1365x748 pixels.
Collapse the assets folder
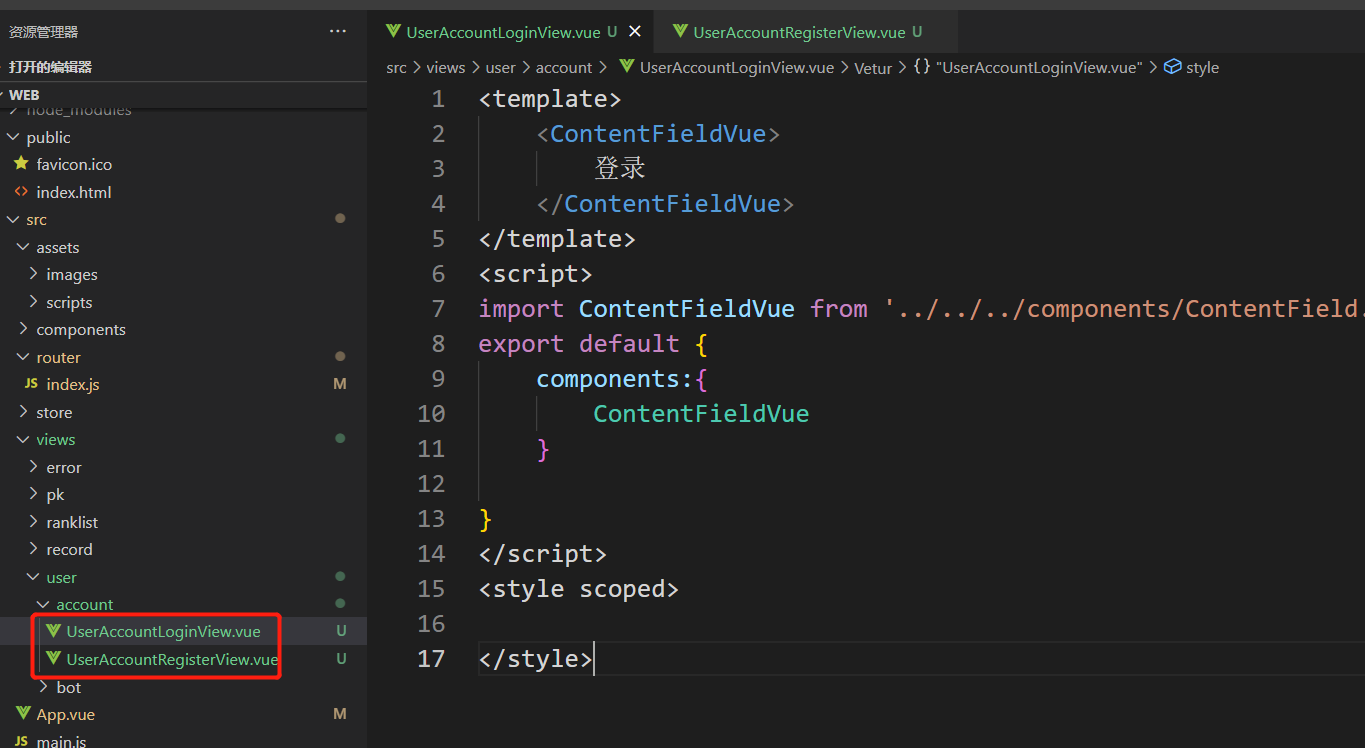click(x=23, y=247)
